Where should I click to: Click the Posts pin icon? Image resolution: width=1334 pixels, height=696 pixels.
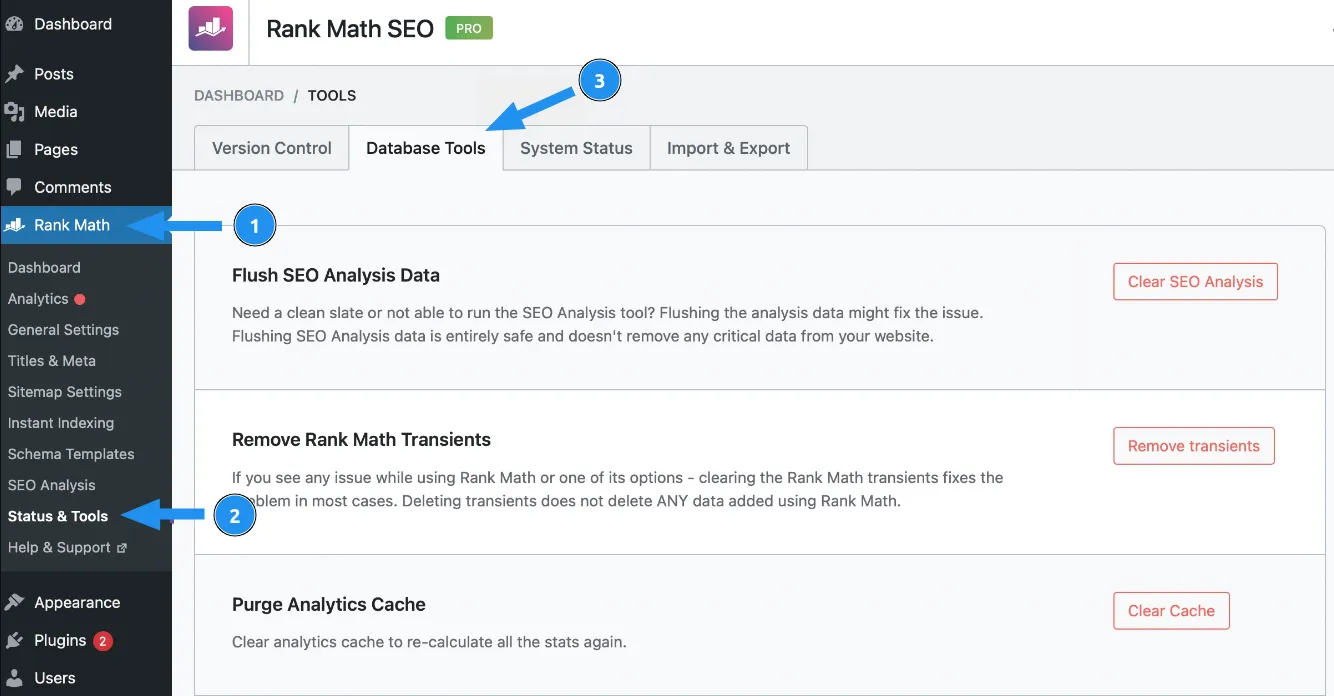coord(14,74)
